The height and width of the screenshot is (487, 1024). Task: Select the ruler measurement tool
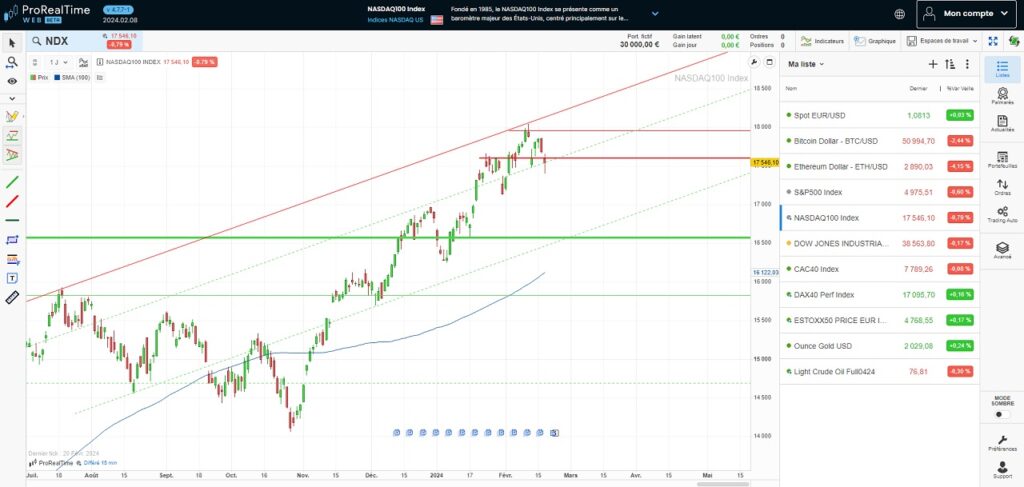coord(12,298)
